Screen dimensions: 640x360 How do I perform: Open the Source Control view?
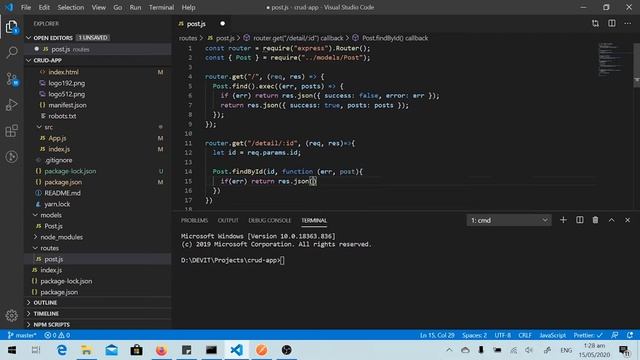(11, 79)
